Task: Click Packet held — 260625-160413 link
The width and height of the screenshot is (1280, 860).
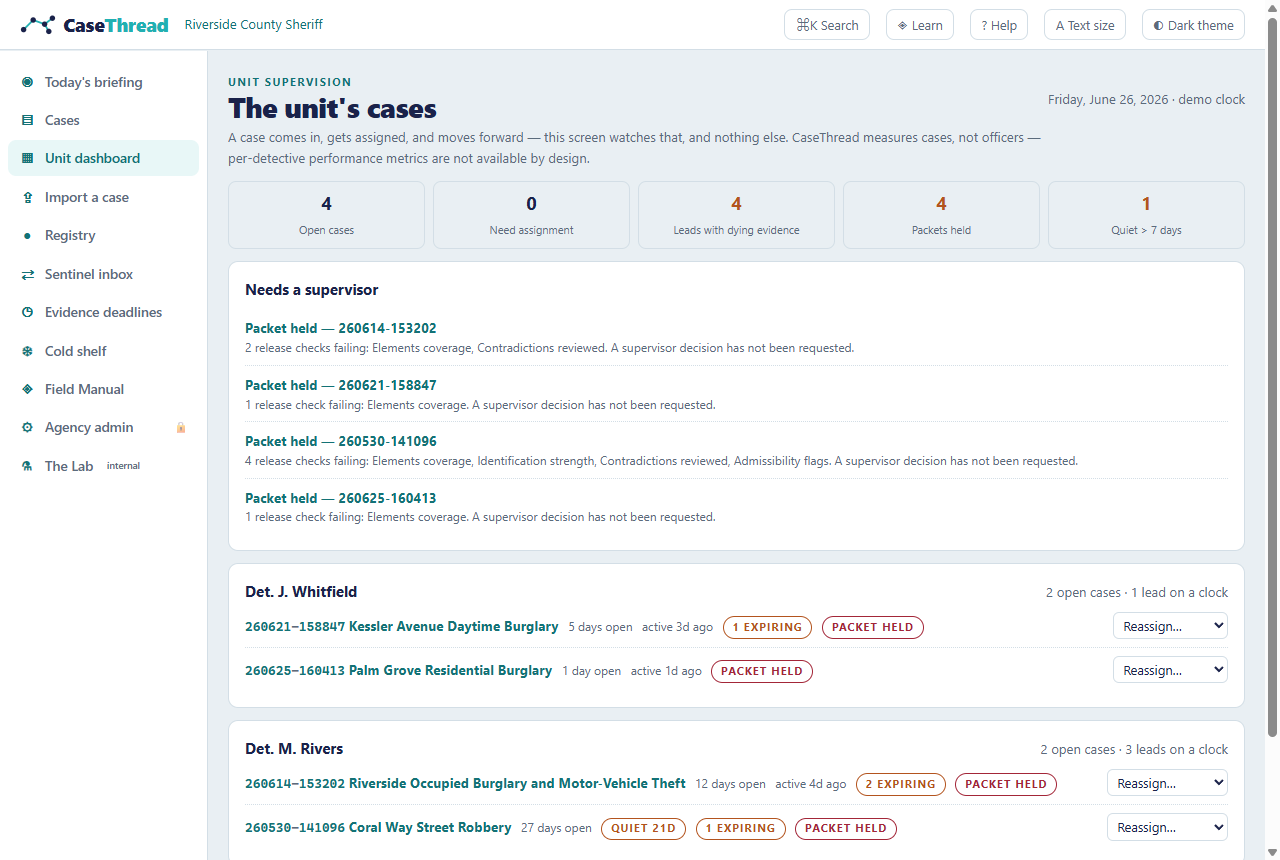Action: tap(341, 498)
